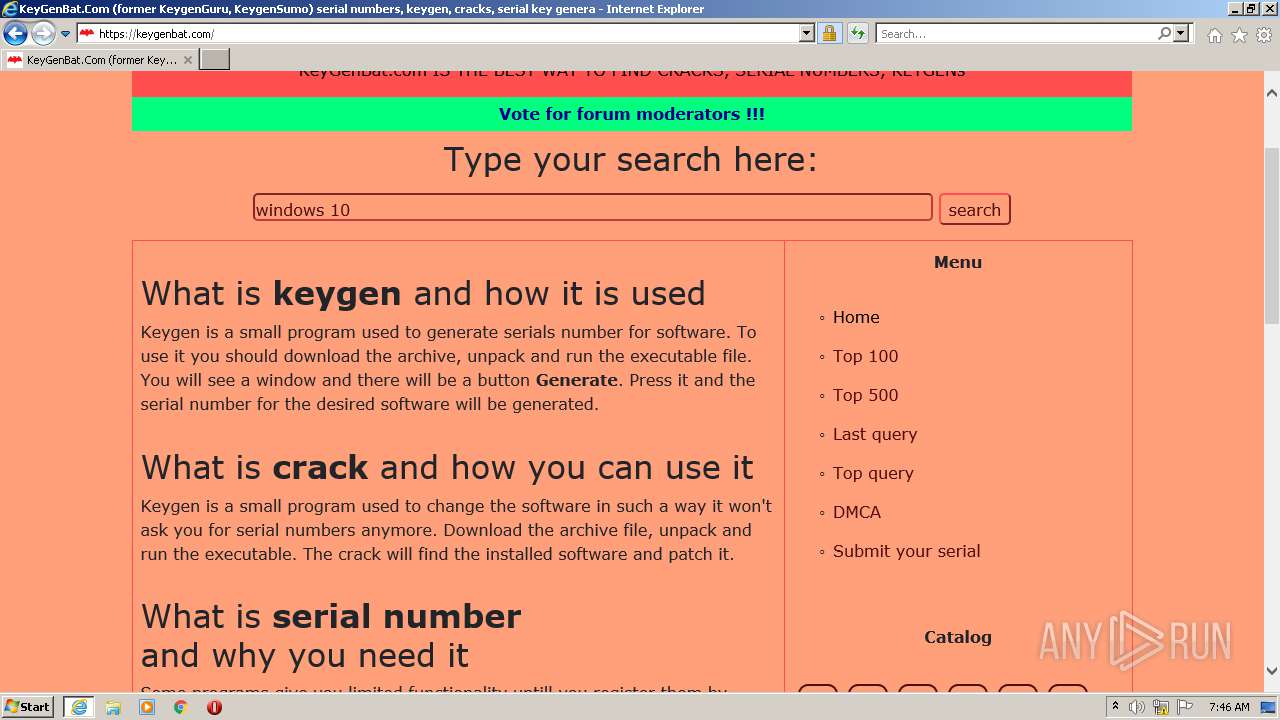Open the Submit your serial link
This screenshot has height=720, width=1280.
tap(906, 551)
